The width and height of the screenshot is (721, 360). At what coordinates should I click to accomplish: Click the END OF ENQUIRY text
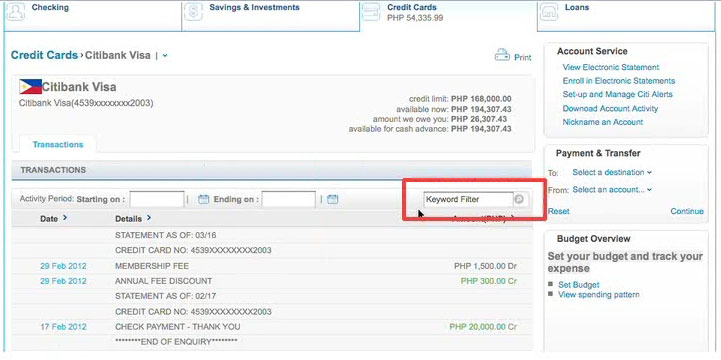click(x=176, y=342)
